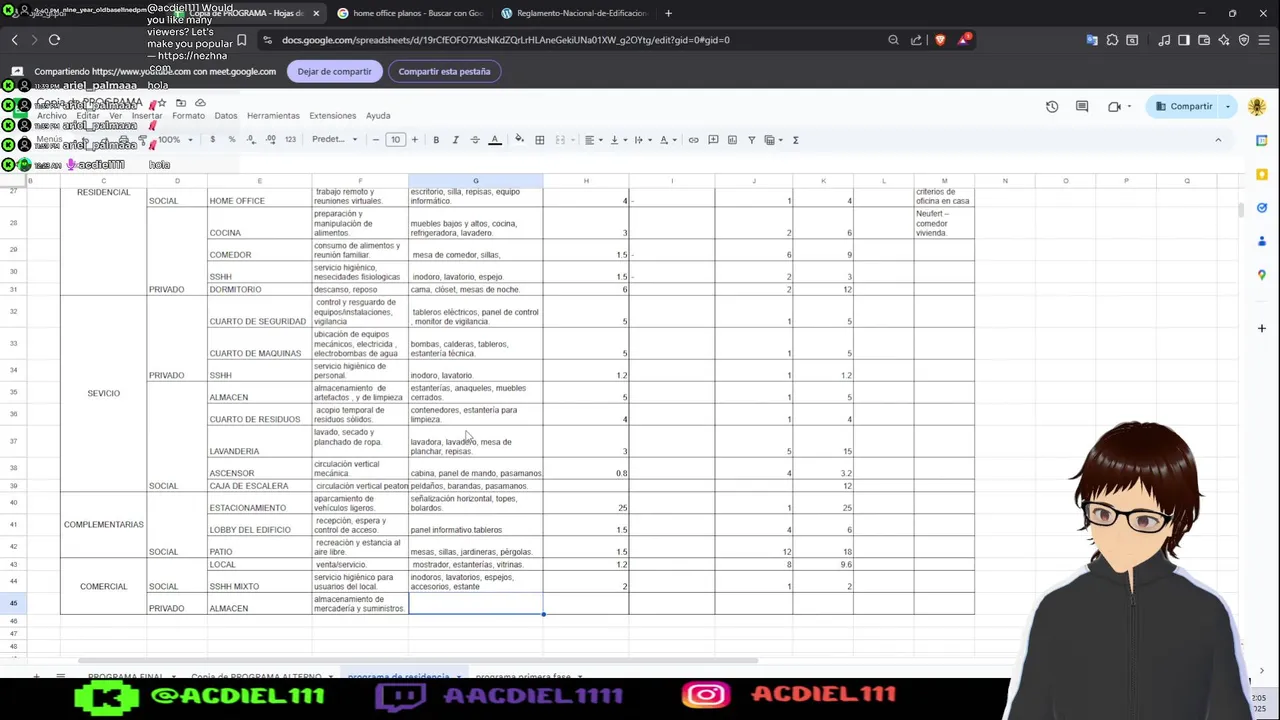Start a Meet call with the camera icon
1280x720 pixels.
click(1115, 106)
